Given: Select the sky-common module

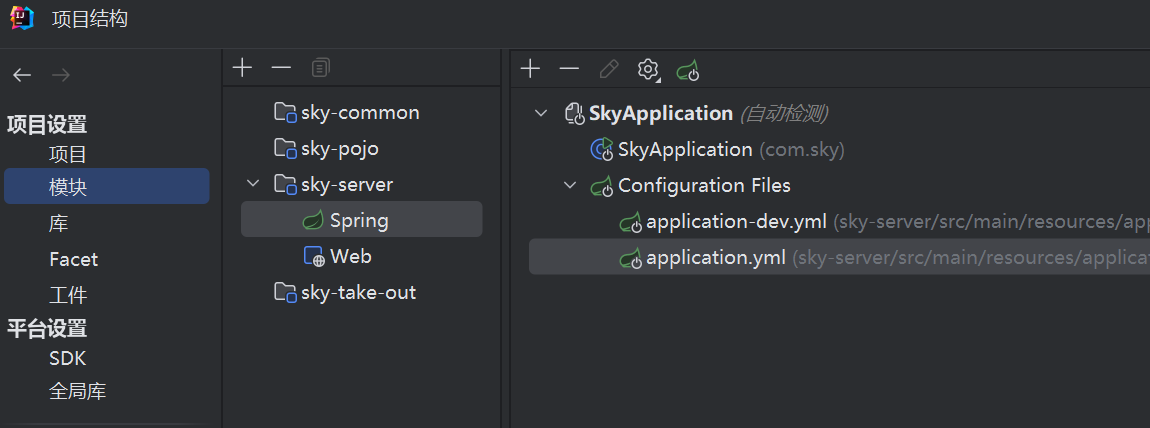Looking at the screenshot, I should click(x=360, y=112).
